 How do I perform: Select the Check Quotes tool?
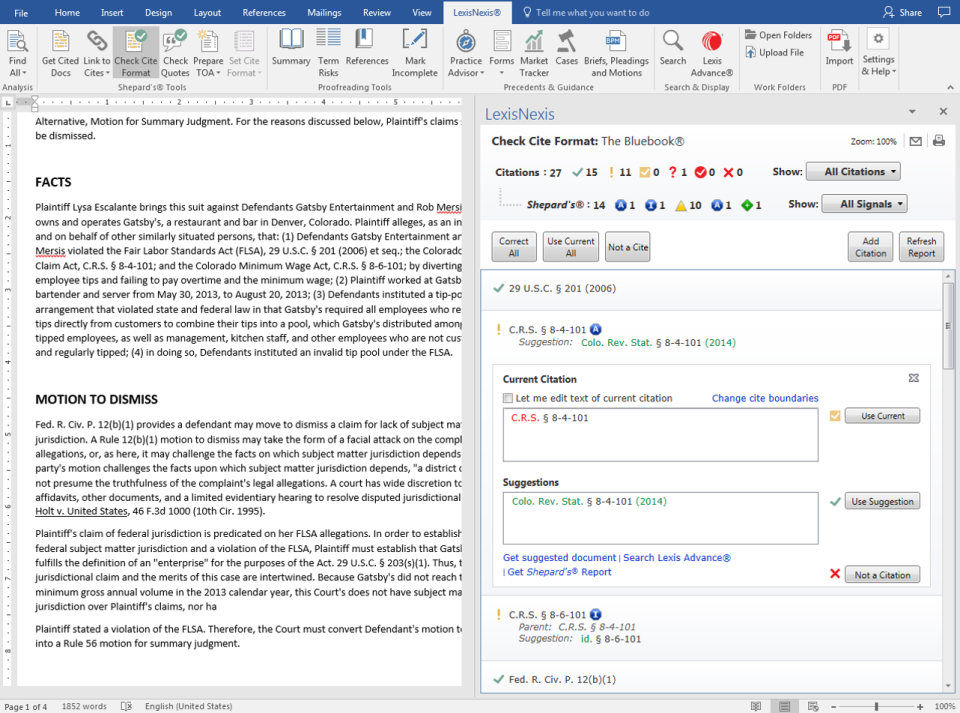click(175, 50)
